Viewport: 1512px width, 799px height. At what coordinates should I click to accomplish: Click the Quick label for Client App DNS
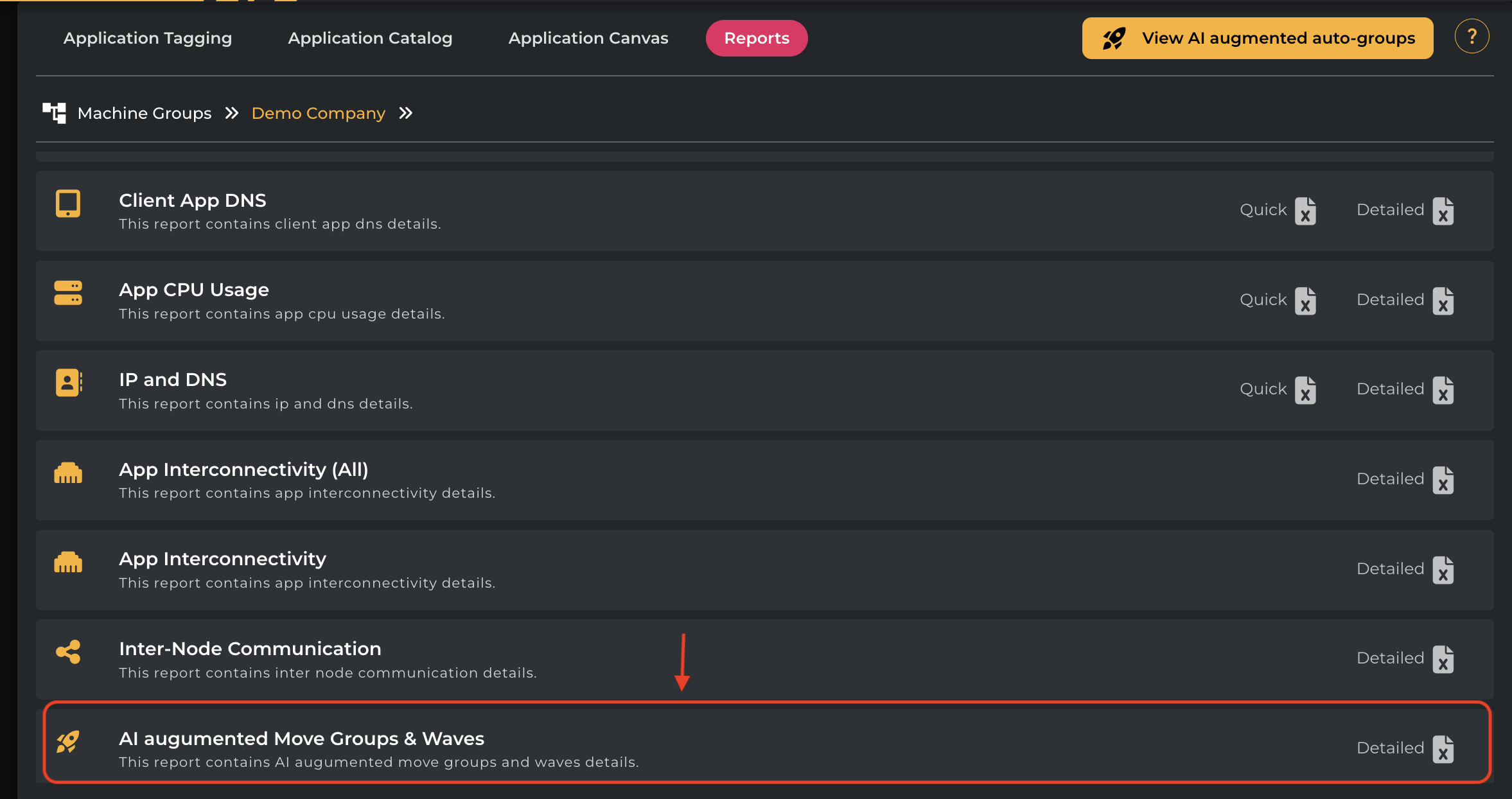(x=1263, y=210)
